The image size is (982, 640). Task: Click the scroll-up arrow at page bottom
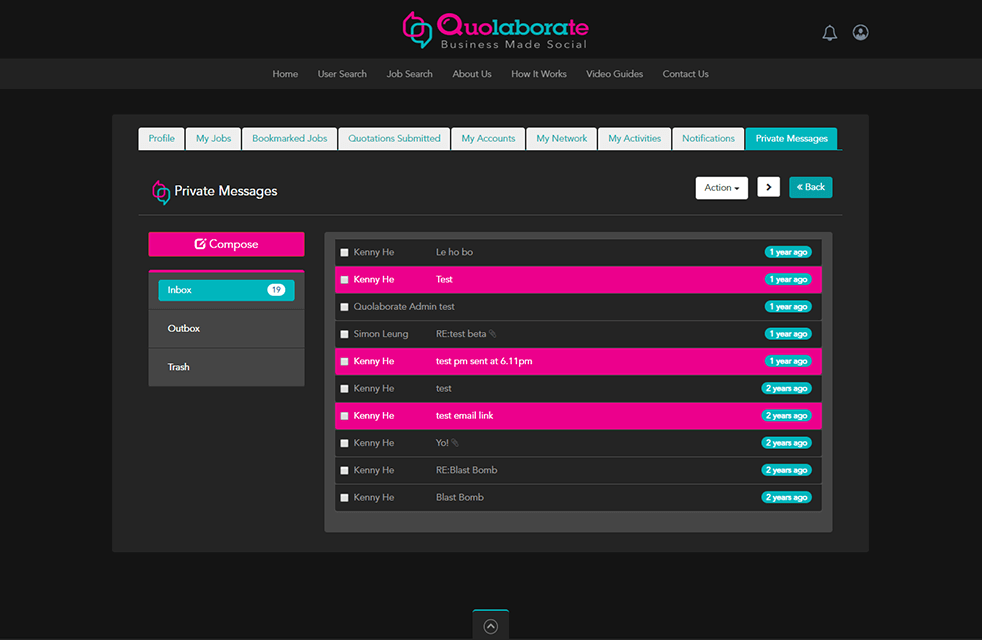pos(490,626)
